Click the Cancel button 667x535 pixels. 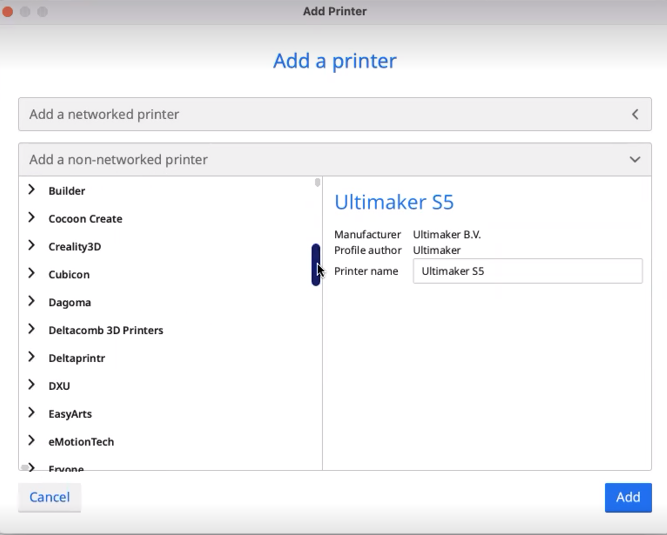pyautogui.click(x=49, y=497)
